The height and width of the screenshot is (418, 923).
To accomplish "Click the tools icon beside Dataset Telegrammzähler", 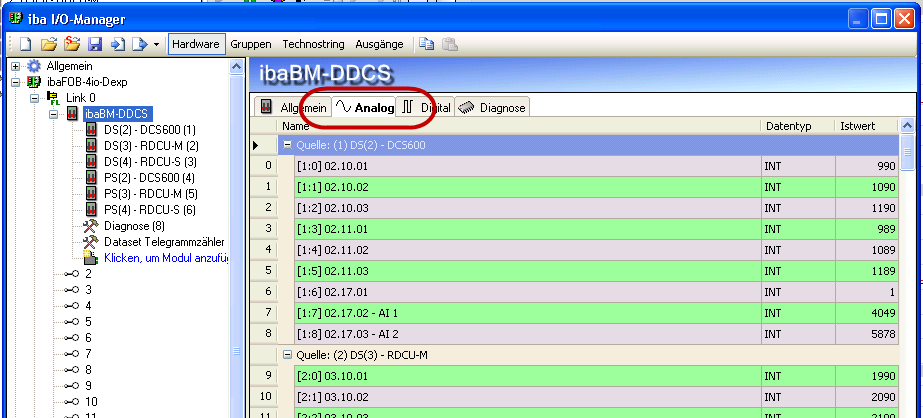I will (x=91, y=241).
